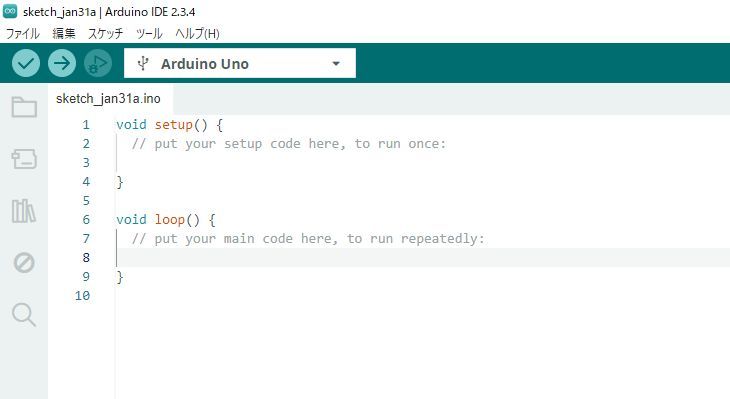
Task: Open the ツール menu
Action: coord(149,34)
